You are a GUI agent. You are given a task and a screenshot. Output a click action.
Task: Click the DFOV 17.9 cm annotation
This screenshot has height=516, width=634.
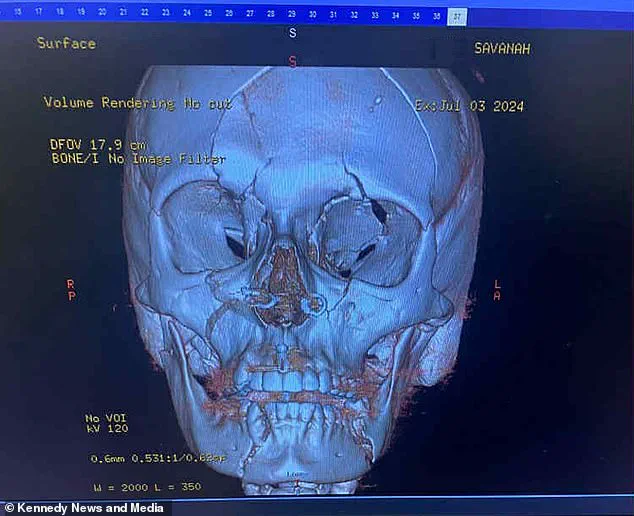click(x=92, y=144)
